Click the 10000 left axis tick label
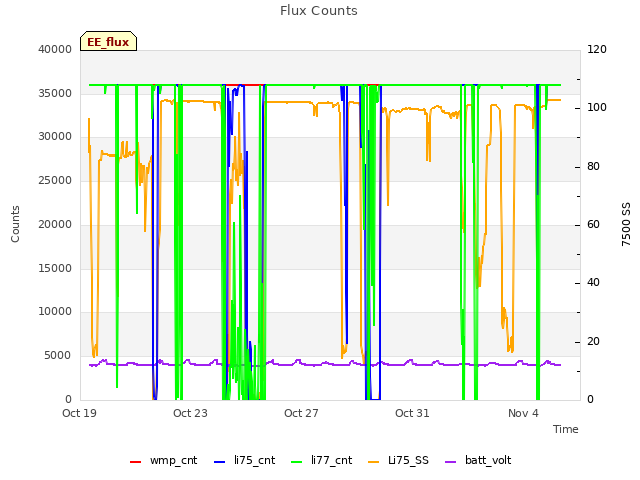Image resolution: width=640 pixels, height=480 pixels. pos(55,311)
